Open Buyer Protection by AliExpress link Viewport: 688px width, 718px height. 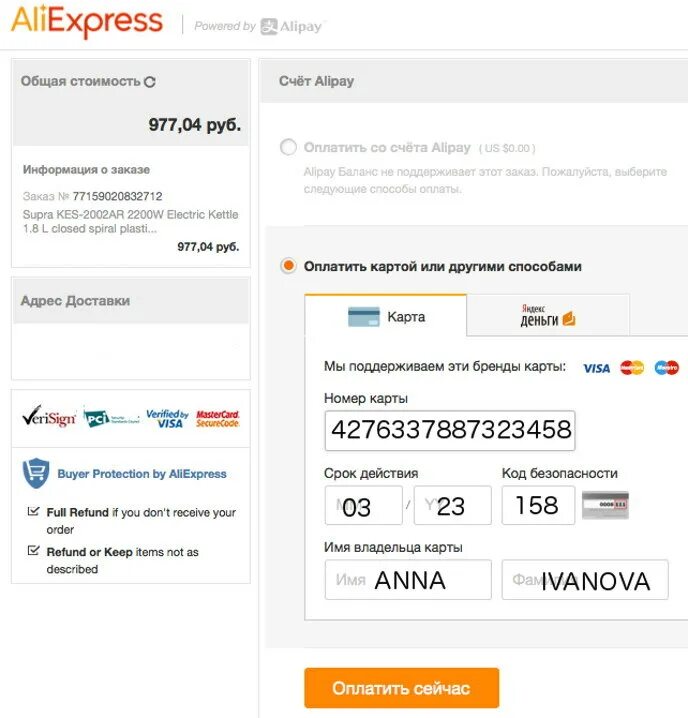click(x=142, y=474)
